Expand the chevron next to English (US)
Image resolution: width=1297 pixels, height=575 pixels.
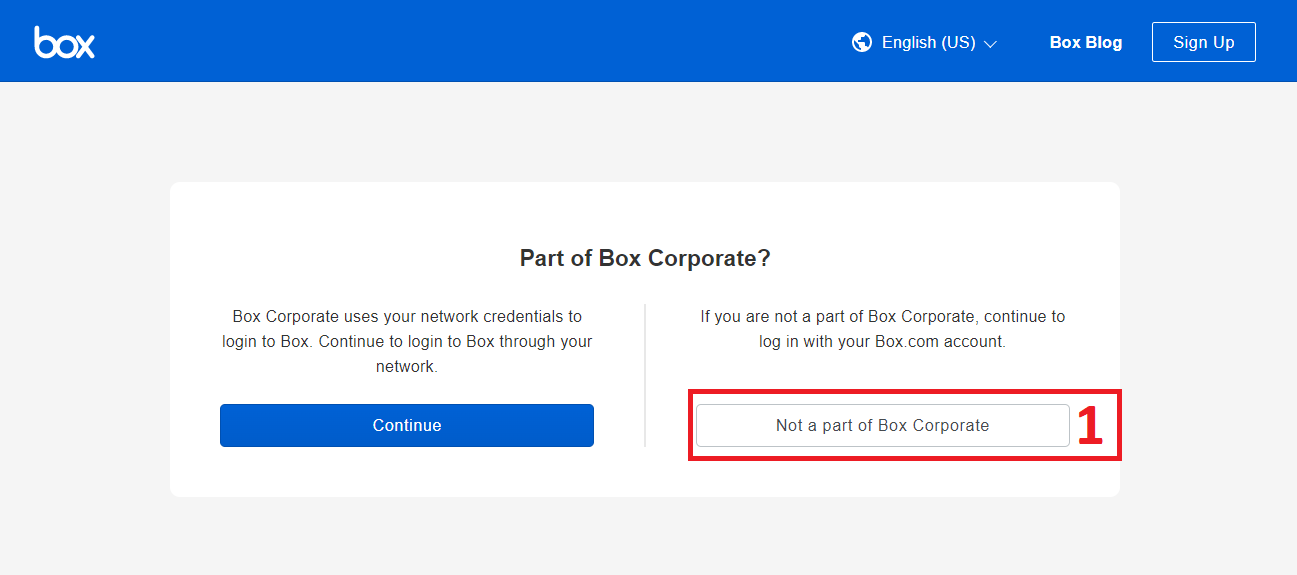point(990,44)
